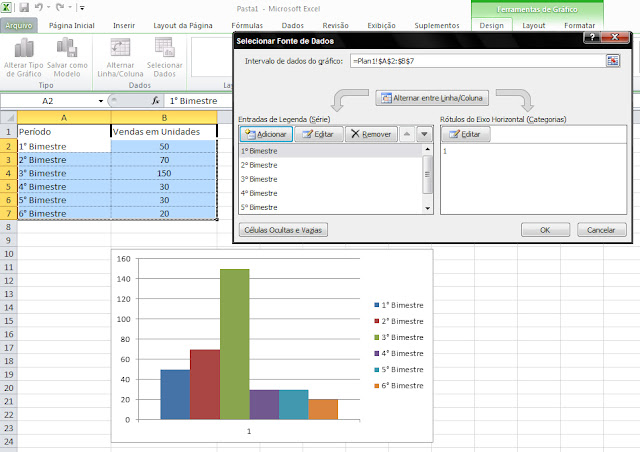Click the formula bar showing 1° Bimestre
The image size is (640, 452).
(x=198, y=101)
